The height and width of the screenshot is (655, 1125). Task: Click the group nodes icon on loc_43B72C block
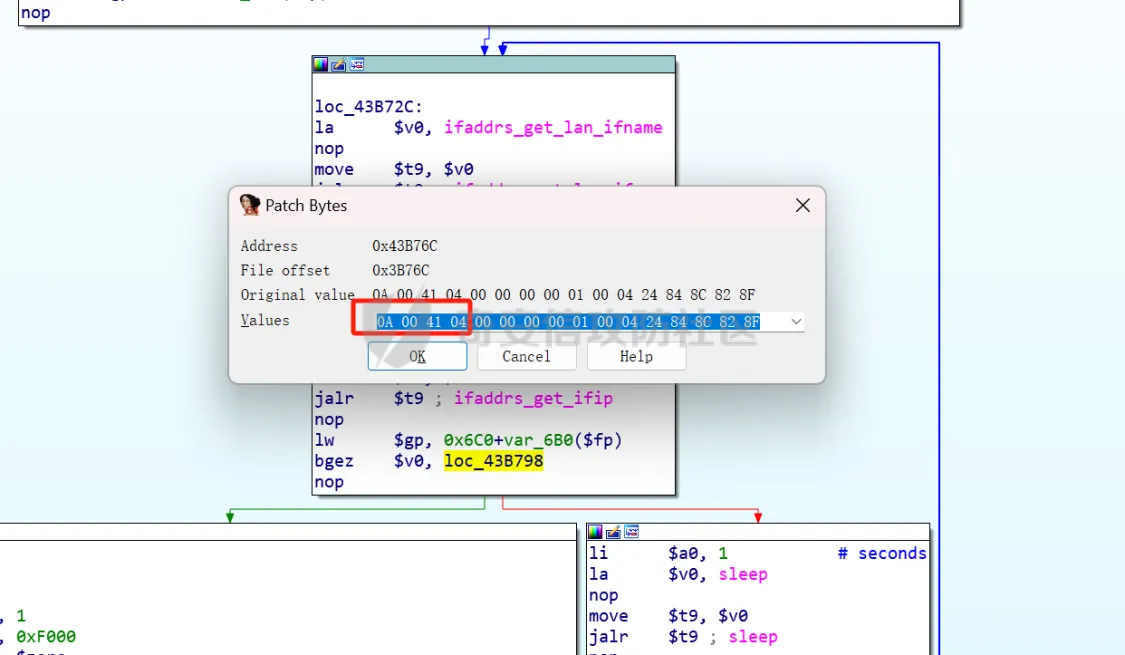pos(356,65)
